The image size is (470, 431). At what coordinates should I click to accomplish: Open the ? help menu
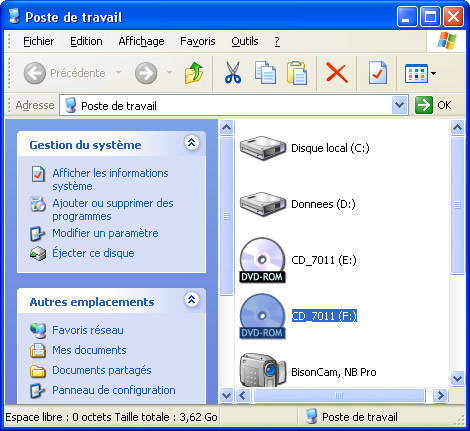(x=277, y=41)
